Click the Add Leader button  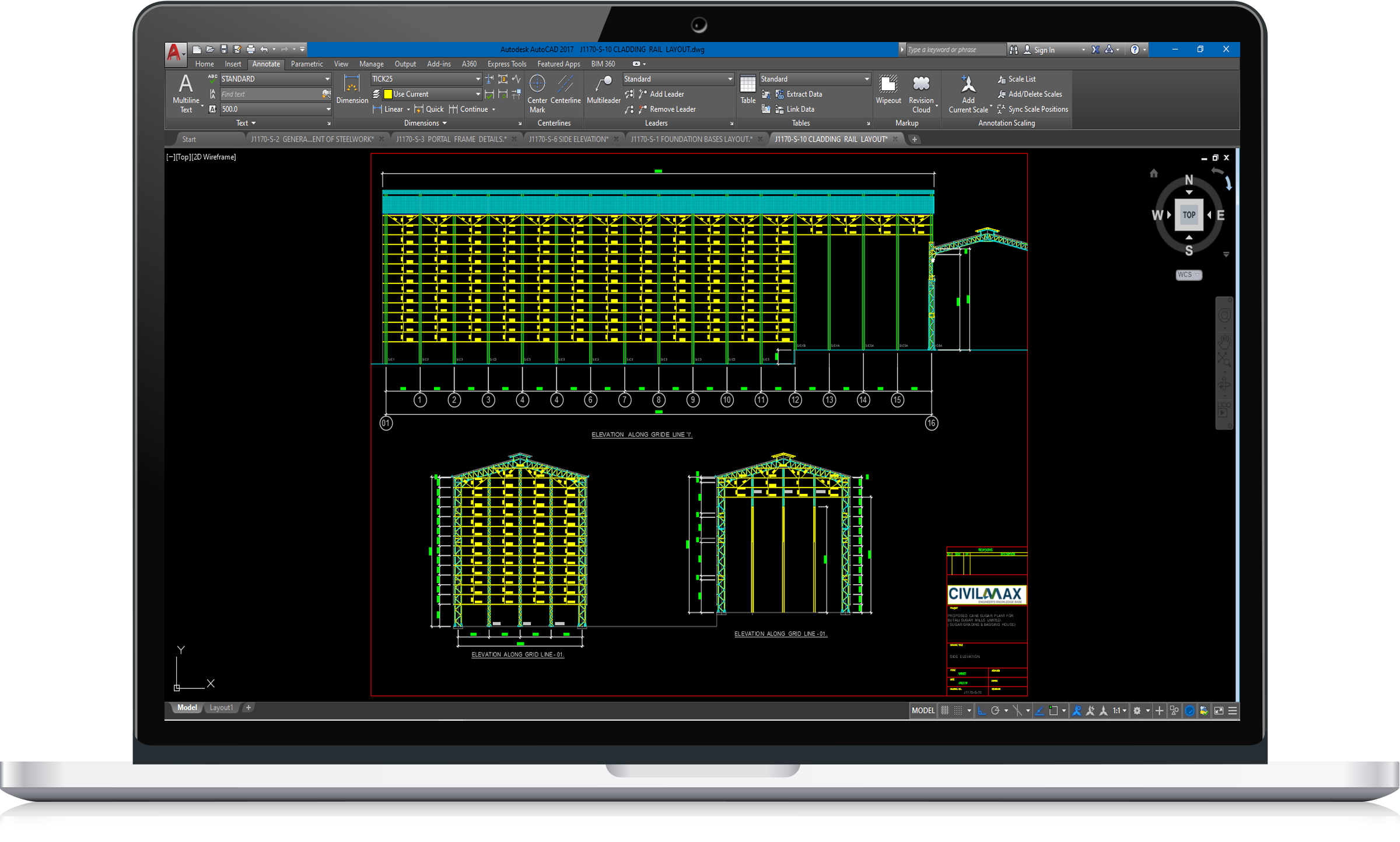click(666, 94)
